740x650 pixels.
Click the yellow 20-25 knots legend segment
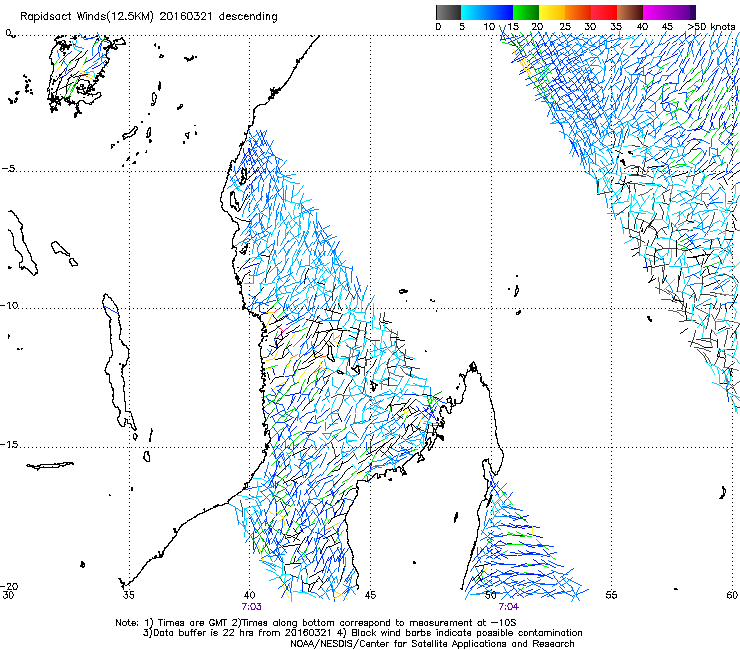tap(552, 12)
